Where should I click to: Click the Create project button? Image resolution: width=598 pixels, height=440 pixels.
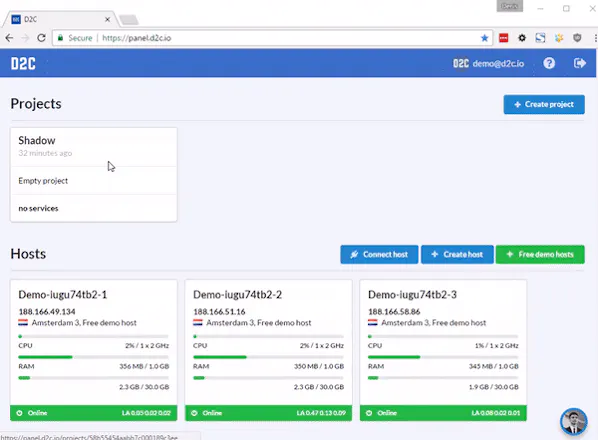(x=544, y=104)
